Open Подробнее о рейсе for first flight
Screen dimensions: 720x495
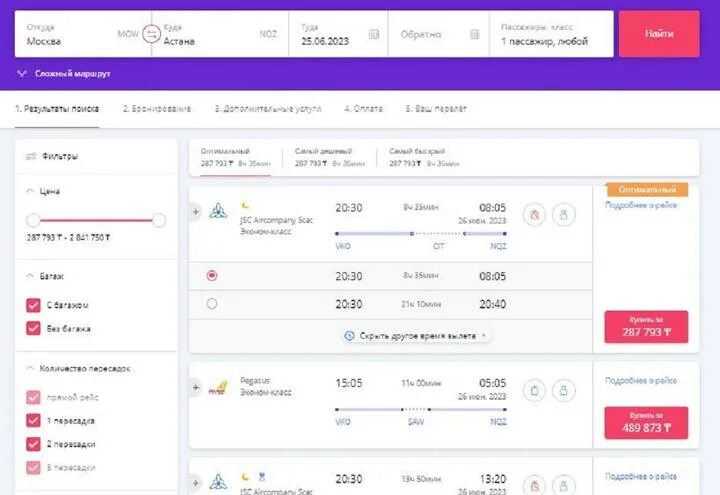[x=641, y=205]
